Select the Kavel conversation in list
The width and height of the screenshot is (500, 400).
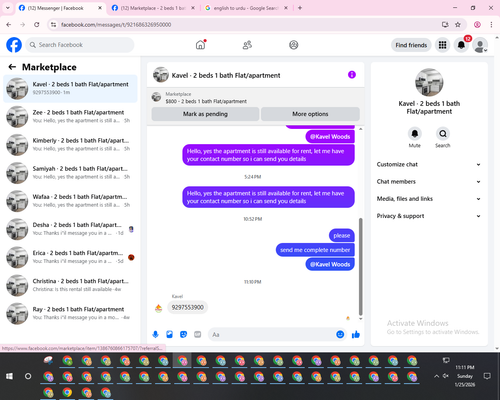(70, 88)
